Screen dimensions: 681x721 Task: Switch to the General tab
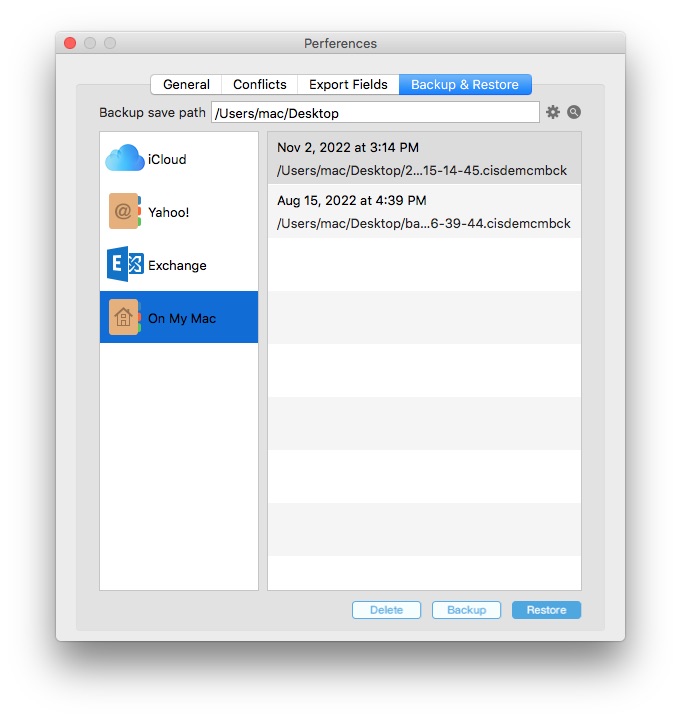click(186, 85)
